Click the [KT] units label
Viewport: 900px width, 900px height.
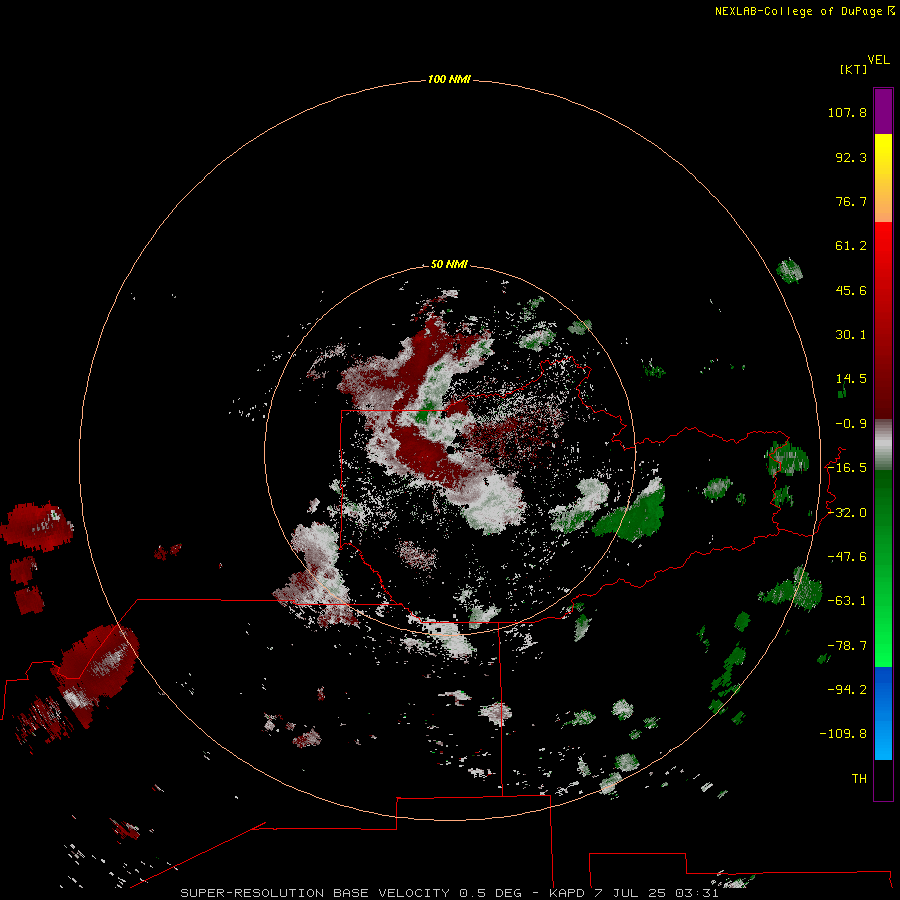tap(853, 69)
